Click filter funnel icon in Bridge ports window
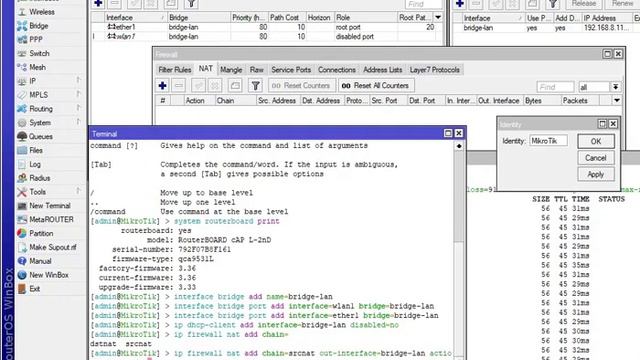Viewport: 640px width, 360px height. click(x=191, y=4)
